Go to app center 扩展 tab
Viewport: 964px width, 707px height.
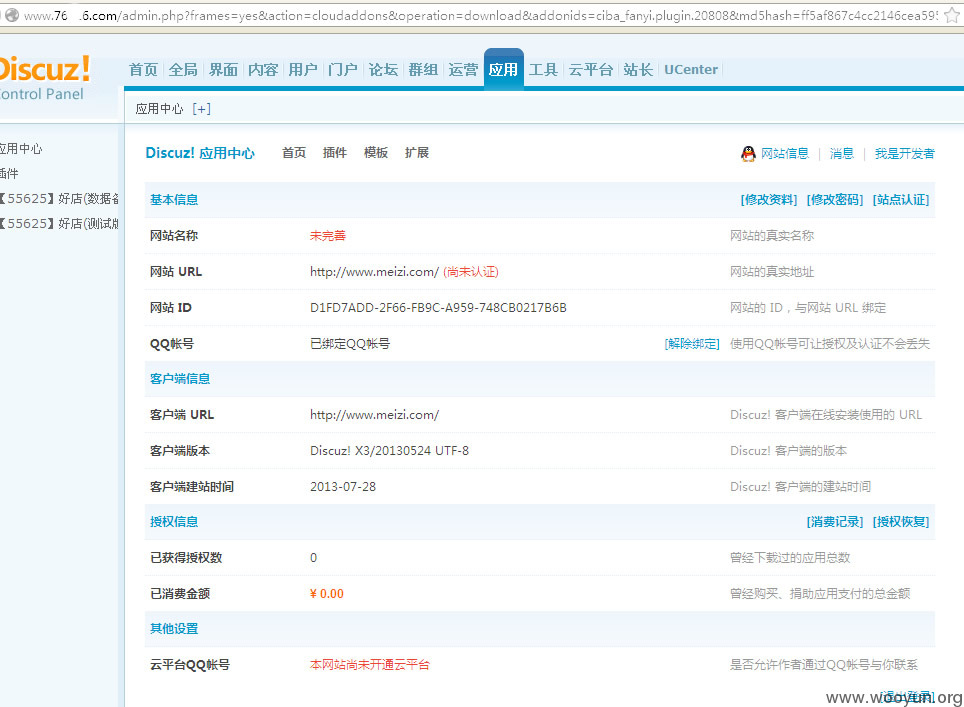[x=417, y=153]
